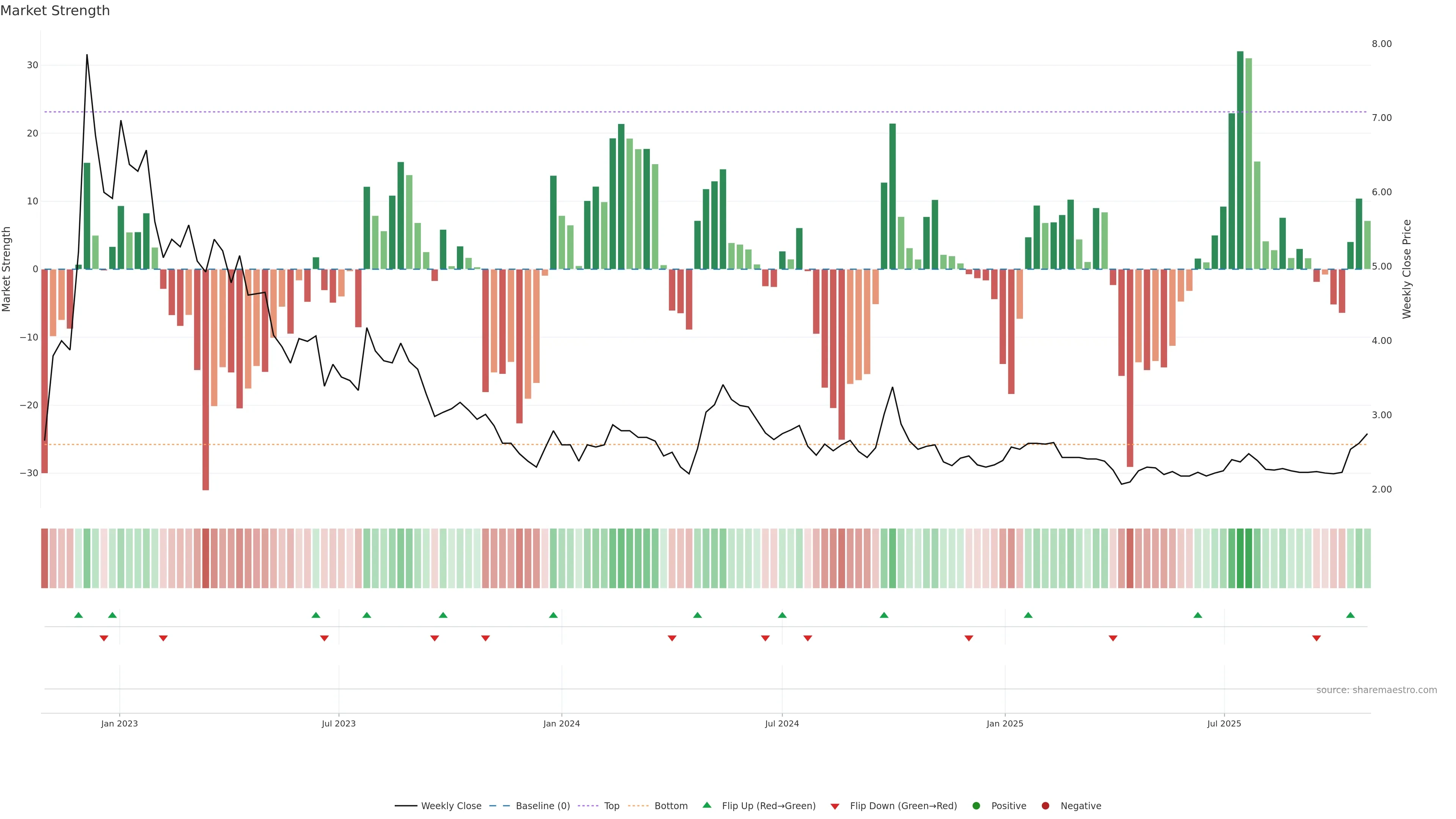Click the red Negative legend circle

[x=1045, y=806]
